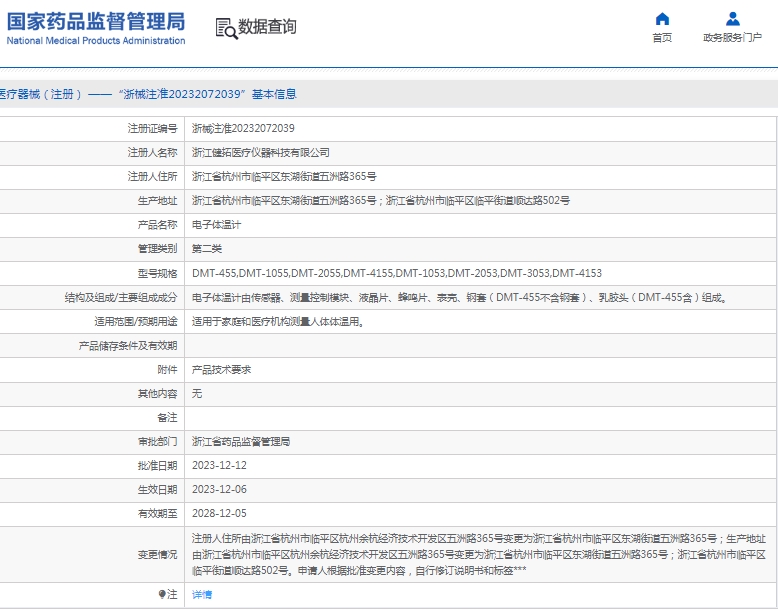Click the 结构及组成 composition description
This screenshot has height=614, width=778.
coord(459,297)
